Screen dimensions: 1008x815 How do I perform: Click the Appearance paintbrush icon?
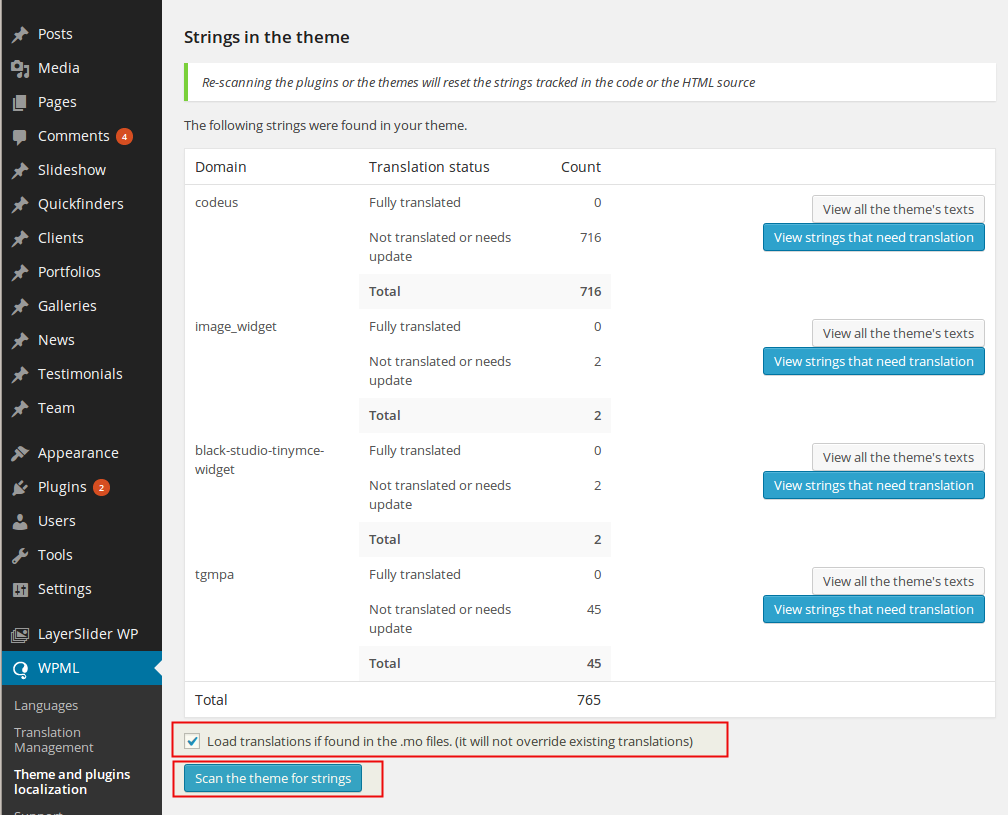point(20,453)
